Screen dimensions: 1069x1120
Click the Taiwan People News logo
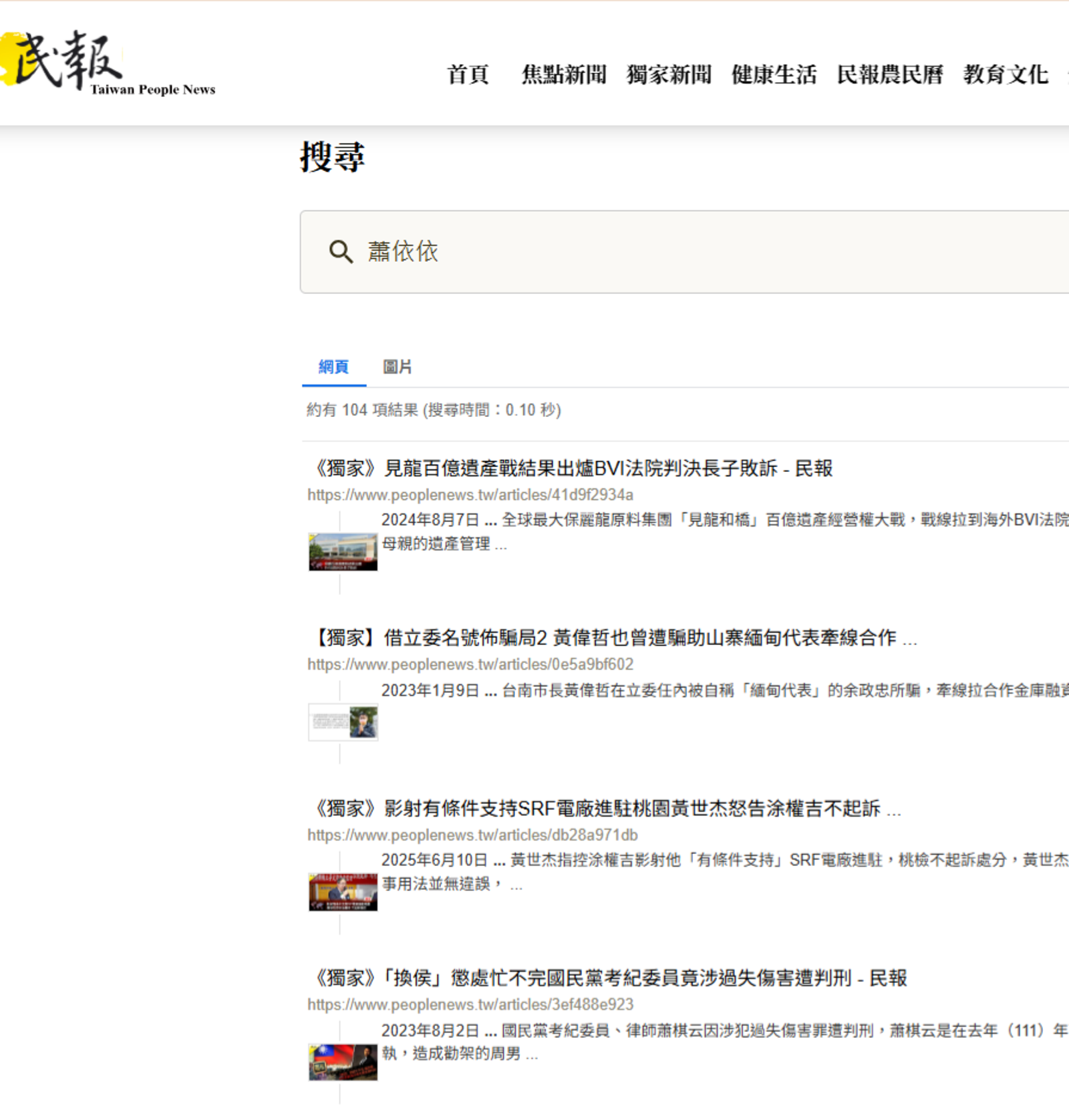(108, 63)
